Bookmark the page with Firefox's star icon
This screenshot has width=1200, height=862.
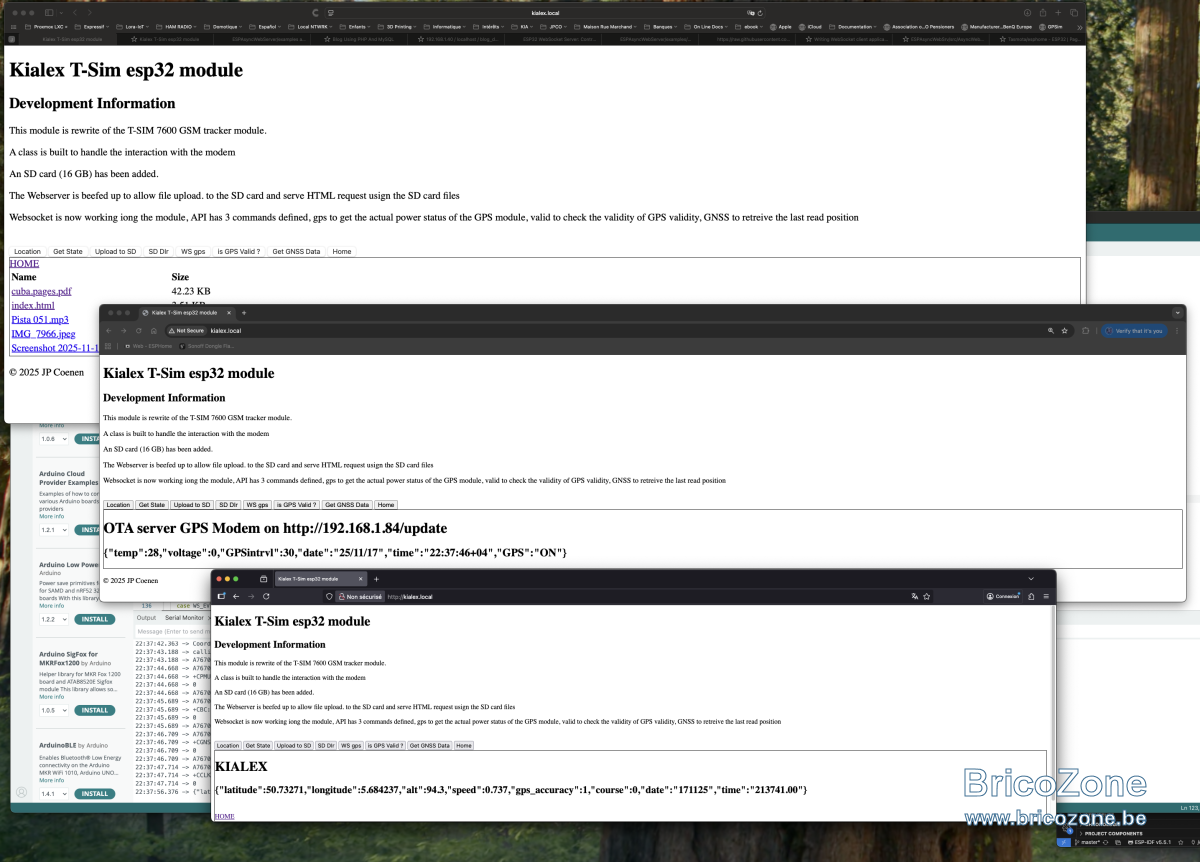click(927, 596)
